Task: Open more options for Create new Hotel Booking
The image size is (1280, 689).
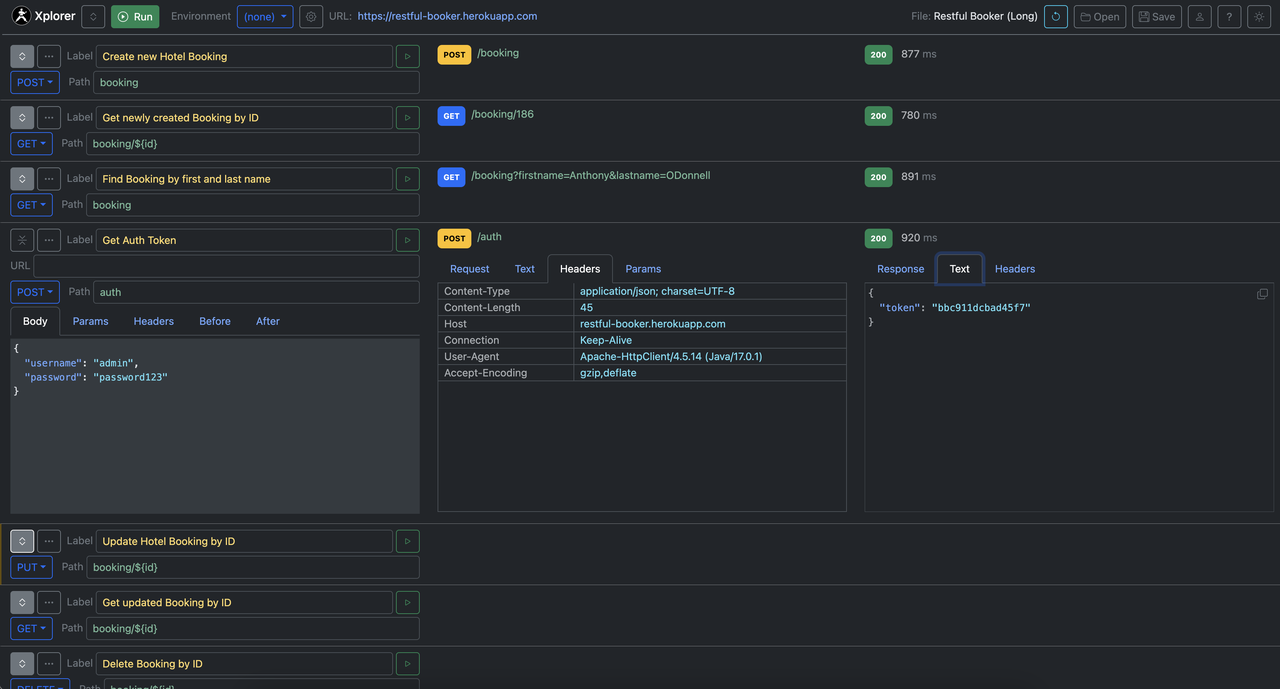Action: [x=49, y=56]
